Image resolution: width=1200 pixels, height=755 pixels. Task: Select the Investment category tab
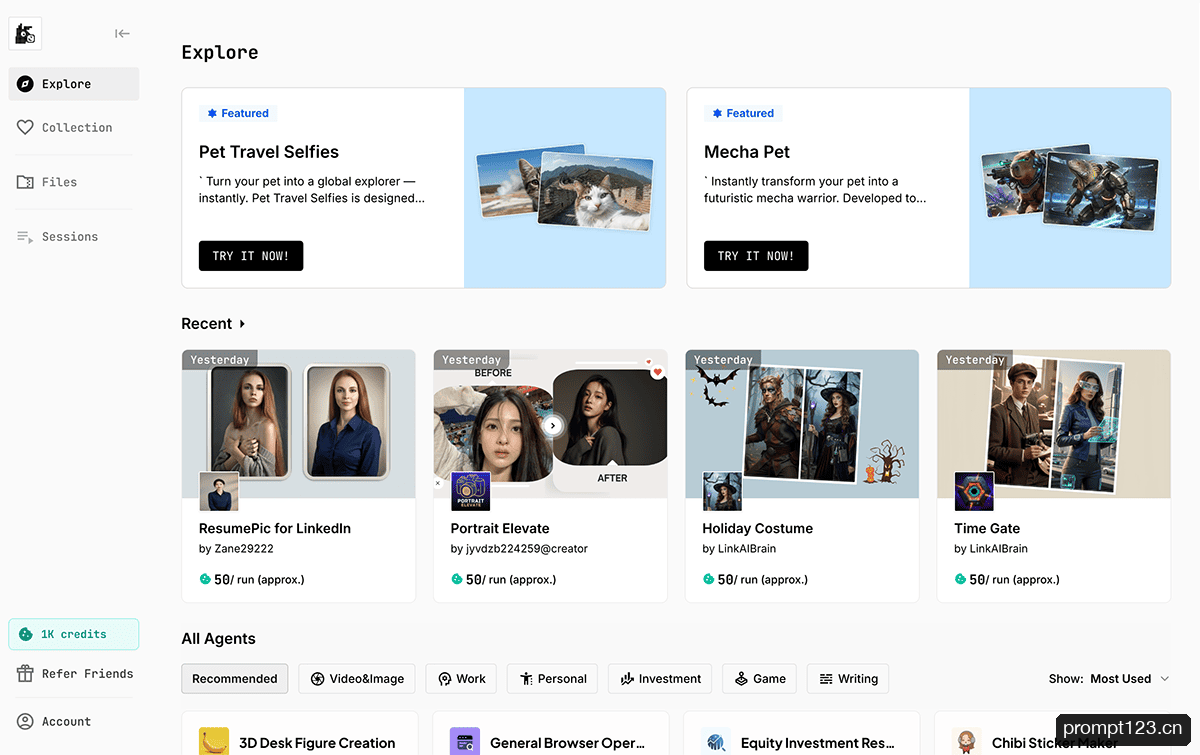(x=660, y=679)
